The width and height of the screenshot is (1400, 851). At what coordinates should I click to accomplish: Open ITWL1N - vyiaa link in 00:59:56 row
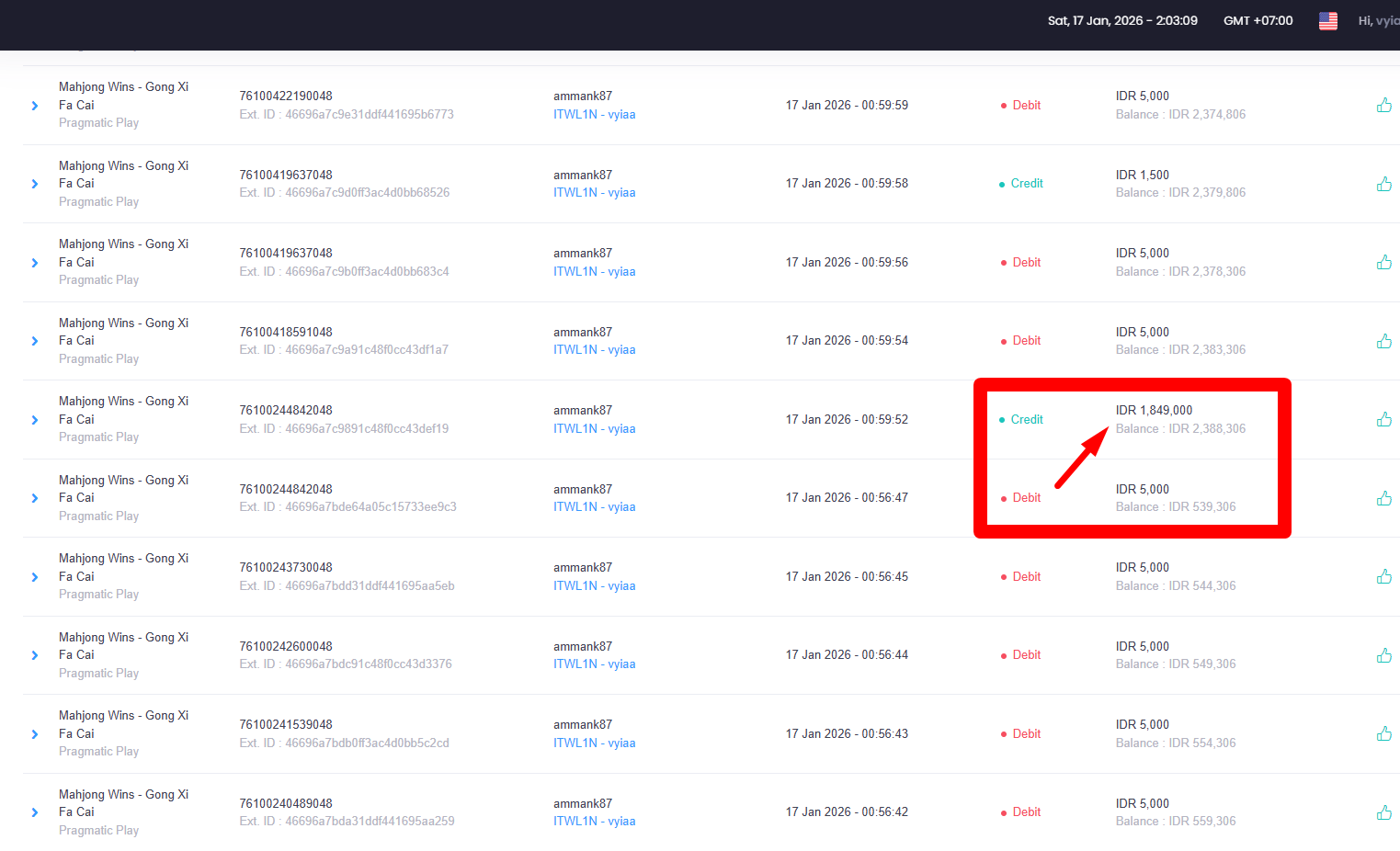pyautogui.click(x=594, y=272)
